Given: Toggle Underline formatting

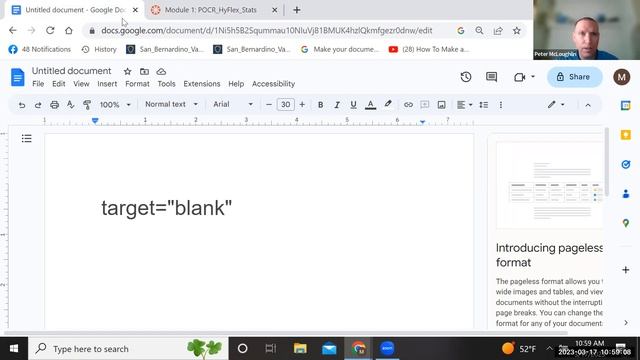Looking at the screenshot, I should (x=353, y=105).
